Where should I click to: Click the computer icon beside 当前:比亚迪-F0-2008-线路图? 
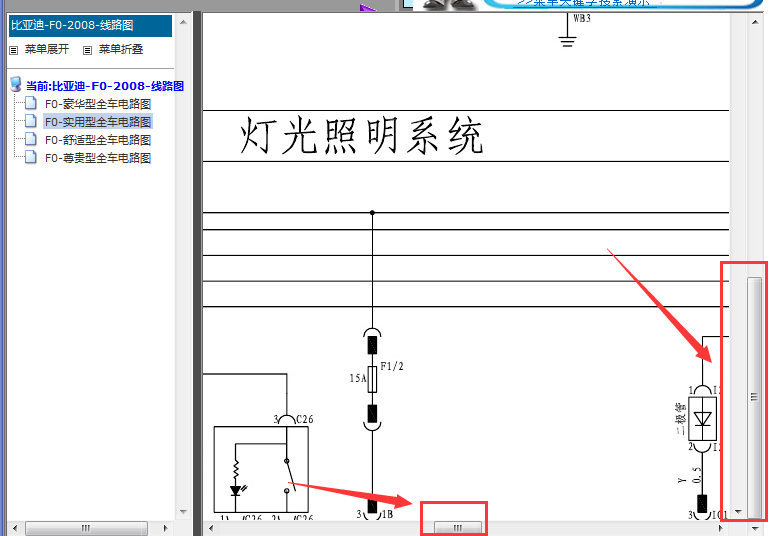(16, 85)
